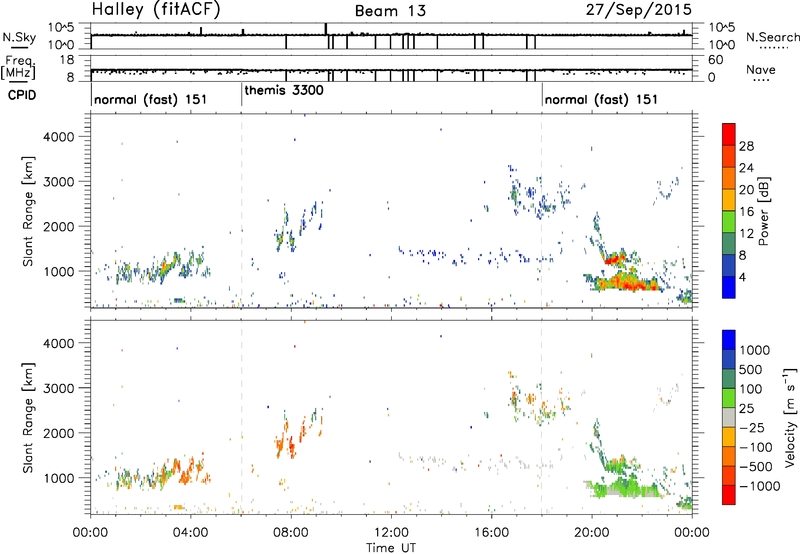Click the '08:00' time tick label
Screen dimensions: 800x554
pos(291,533)
